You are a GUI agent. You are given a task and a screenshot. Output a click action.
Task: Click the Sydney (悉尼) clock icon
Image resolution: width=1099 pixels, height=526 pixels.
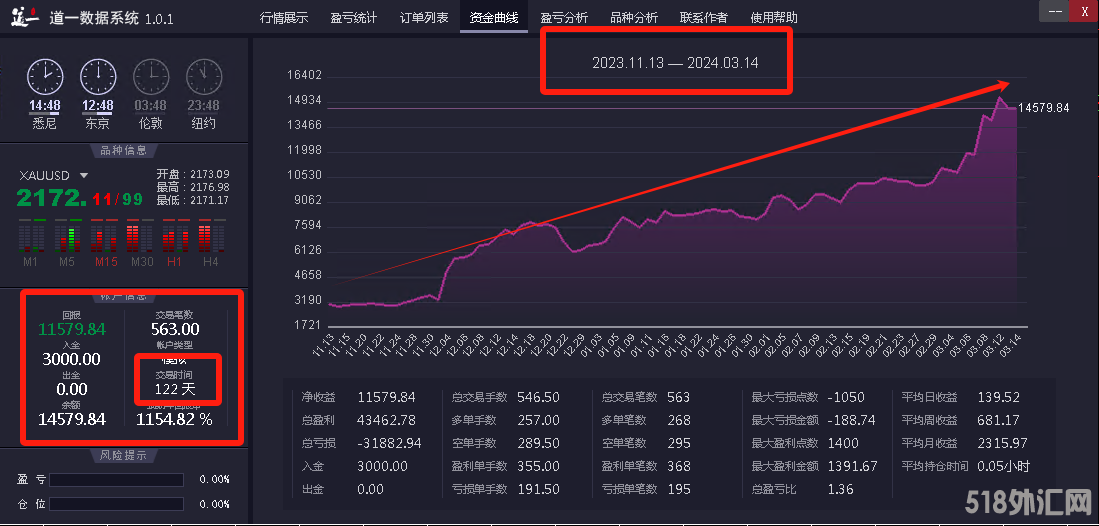coord(45,77)
